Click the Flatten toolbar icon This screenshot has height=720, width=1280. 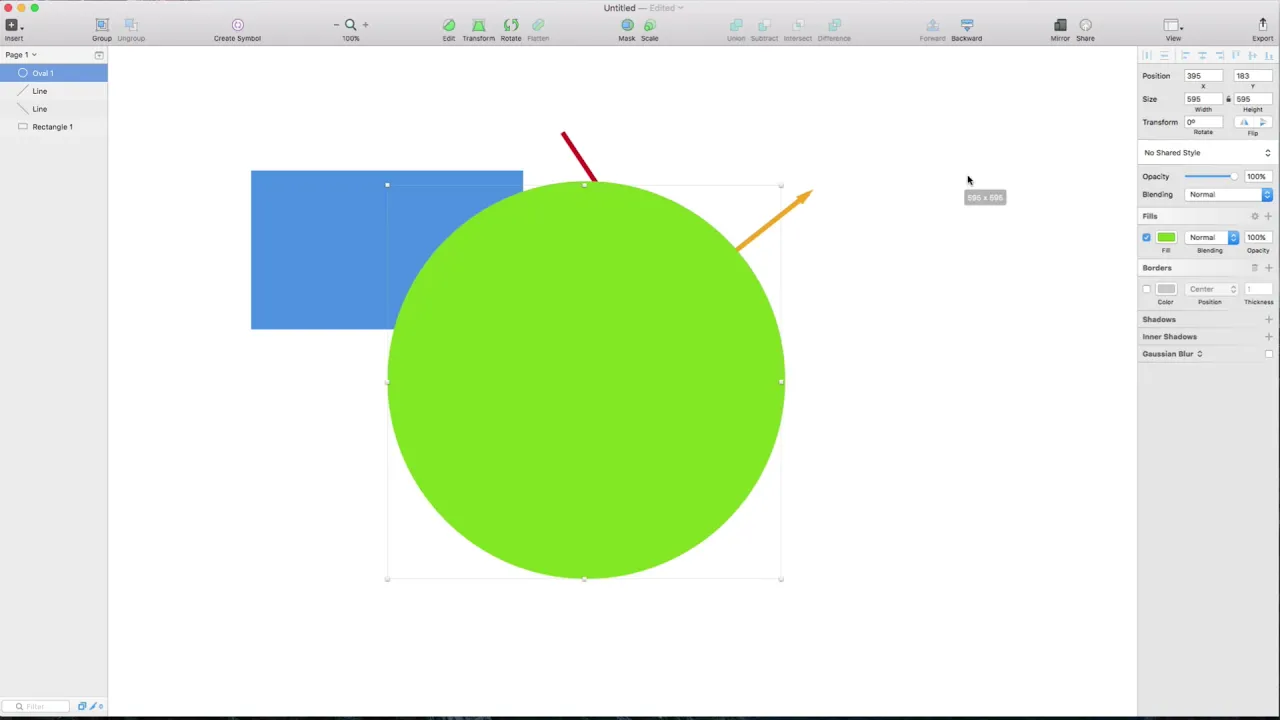(538, 25)
